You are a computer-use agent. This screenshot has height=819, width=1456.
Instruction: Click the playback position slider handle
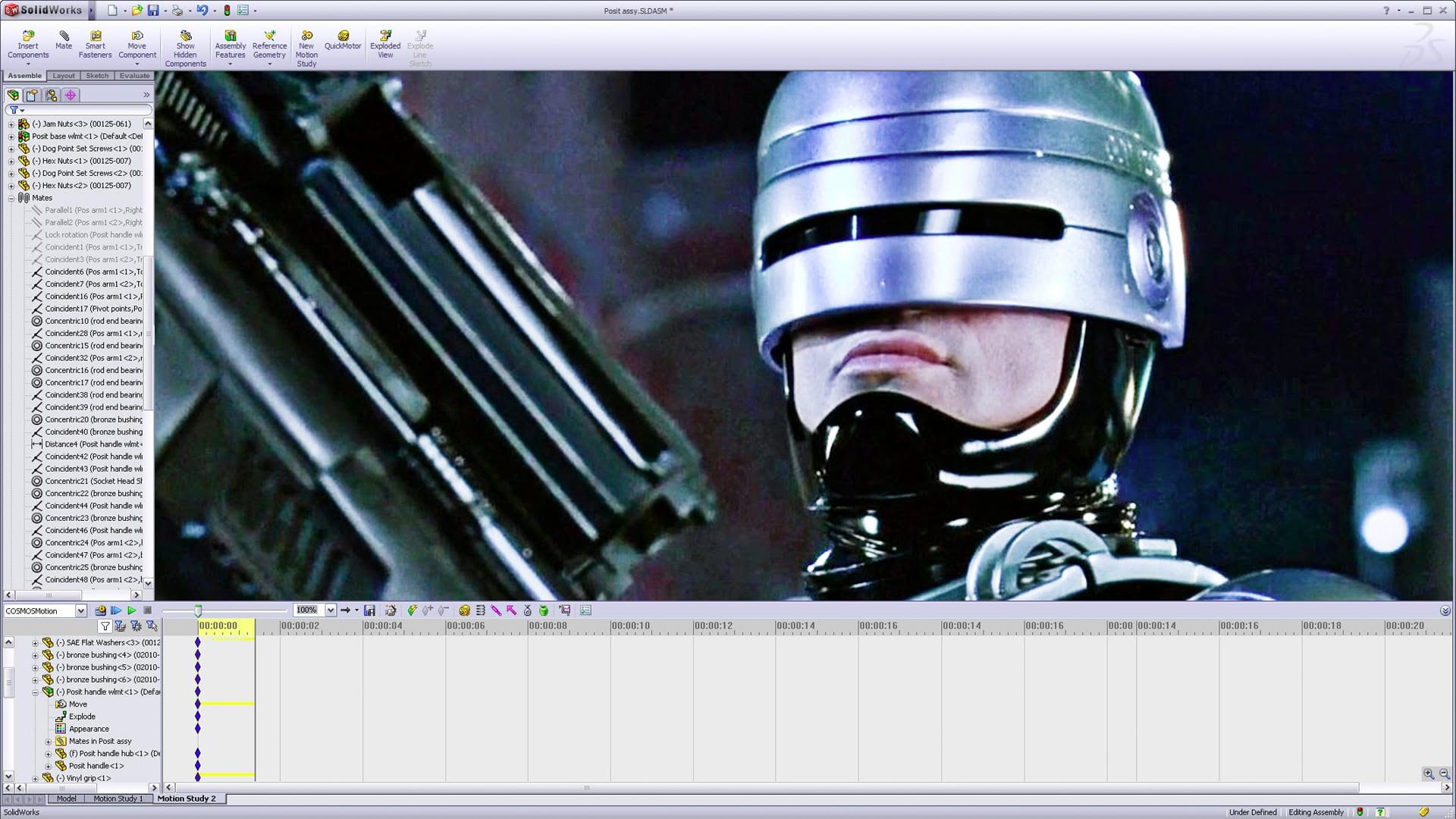pos(198,610)
